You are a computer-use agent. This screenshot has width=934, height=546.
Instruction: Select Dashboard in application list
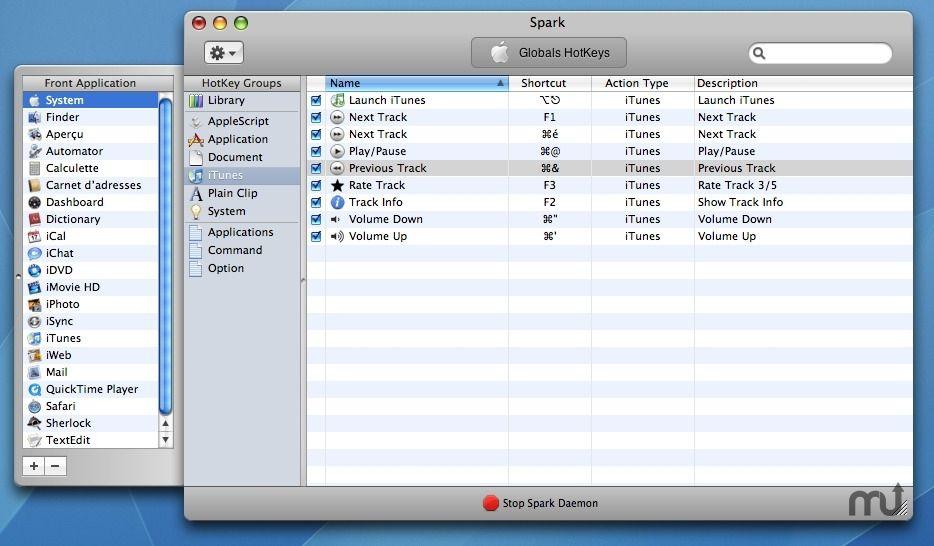point(91,202)
